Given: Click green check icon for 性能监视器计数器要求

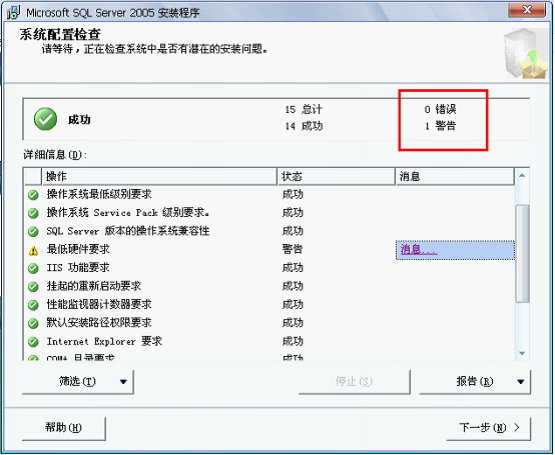Looking at the screenshot, I should [33, 305].
